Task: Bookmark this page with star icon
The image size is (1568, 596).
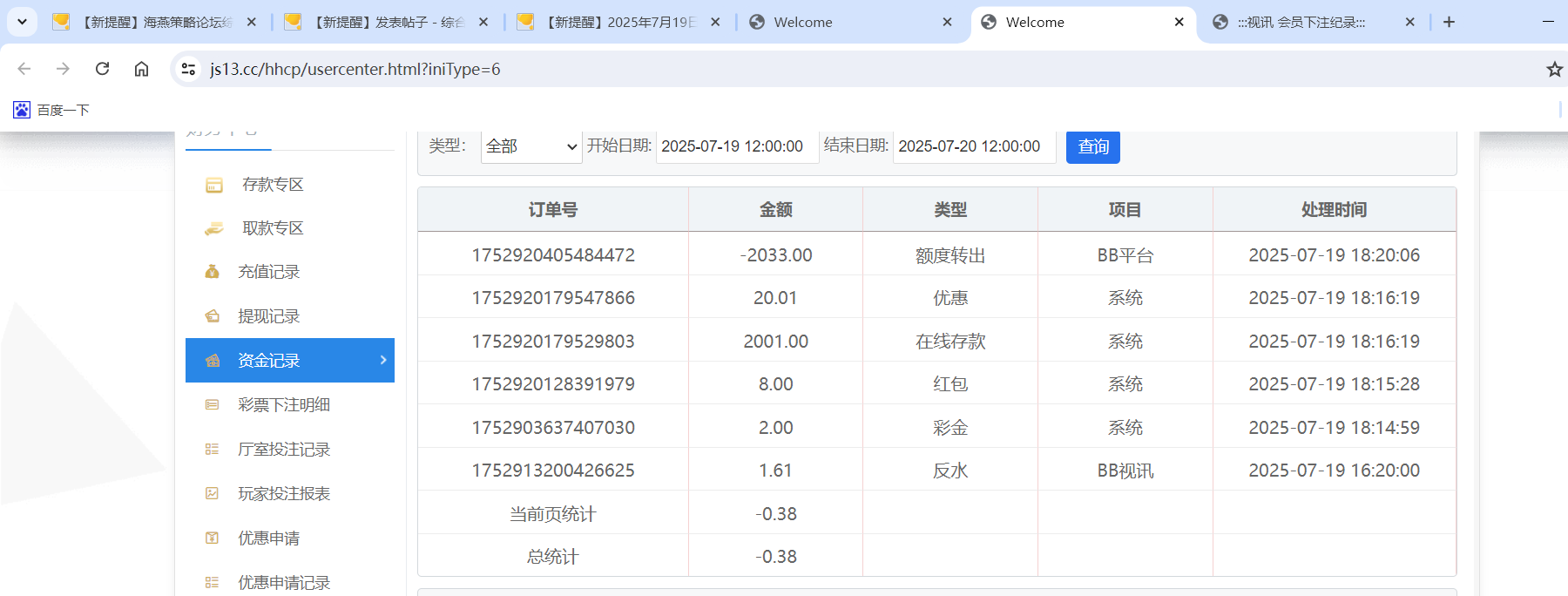Action: tap(1553, 69)
